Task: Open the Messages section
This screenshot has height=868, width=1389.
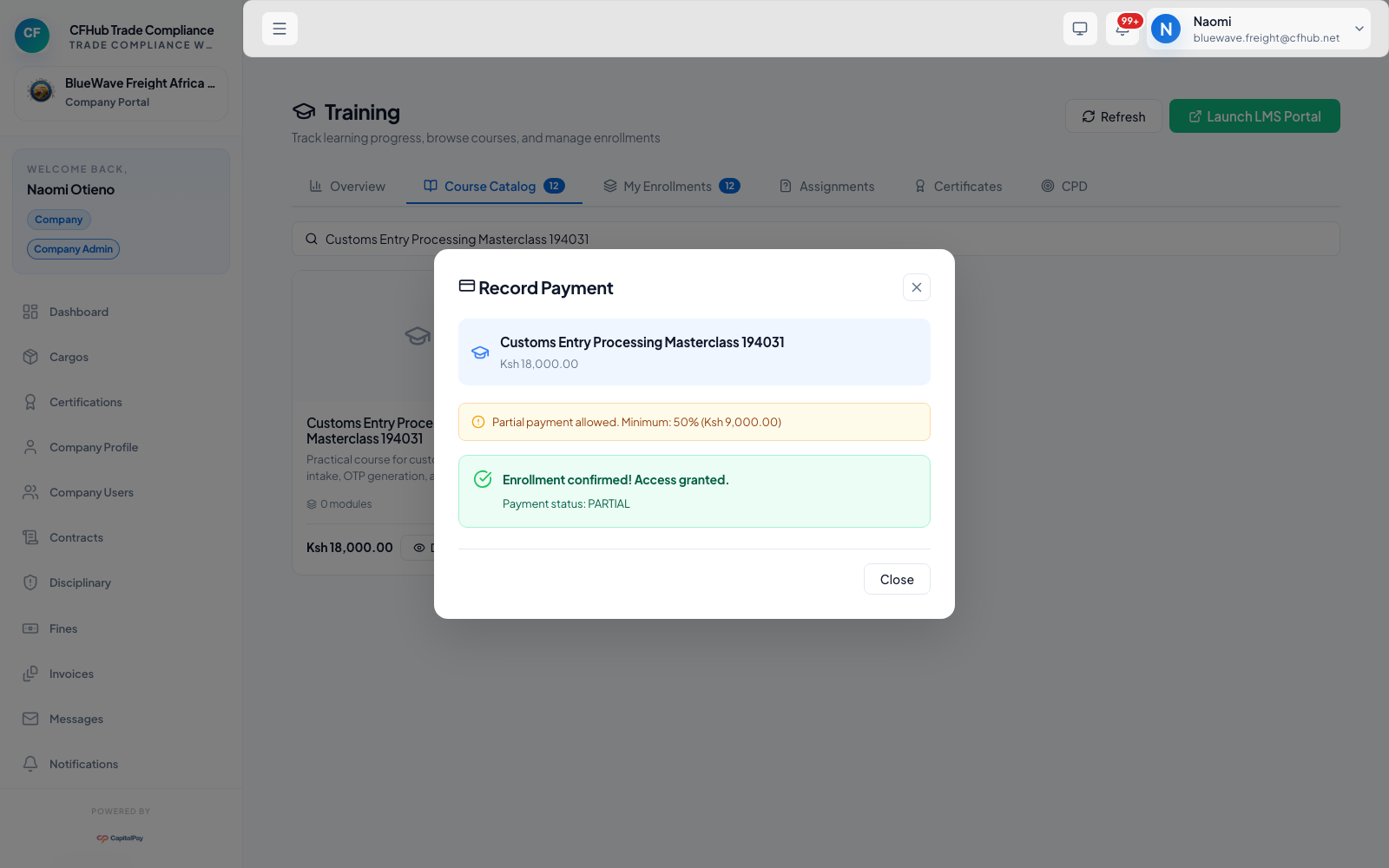Action: (76, 719)
